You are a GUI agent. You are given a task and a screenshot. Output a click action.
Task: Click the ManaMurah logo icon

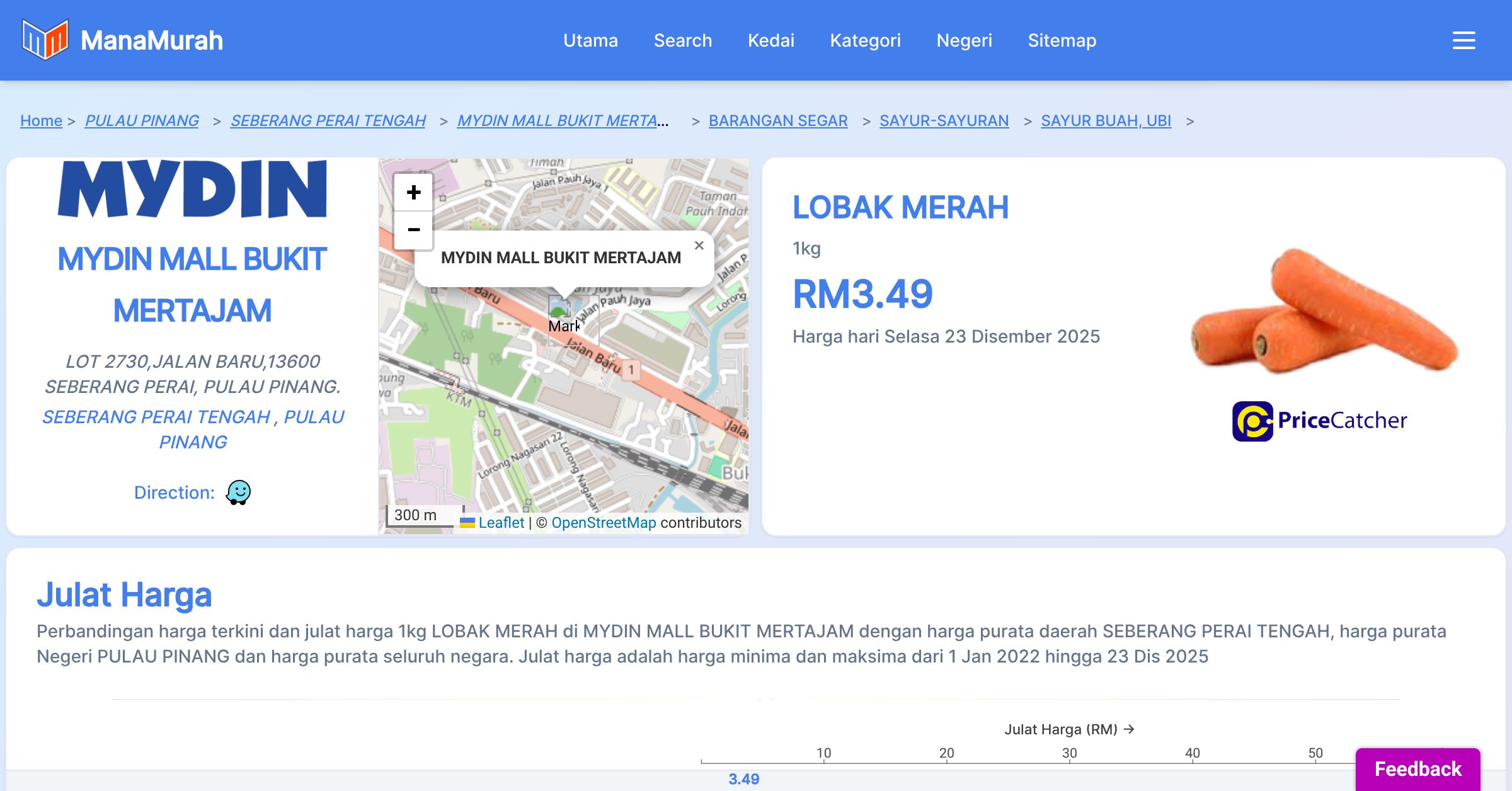[x=45, y=40]
